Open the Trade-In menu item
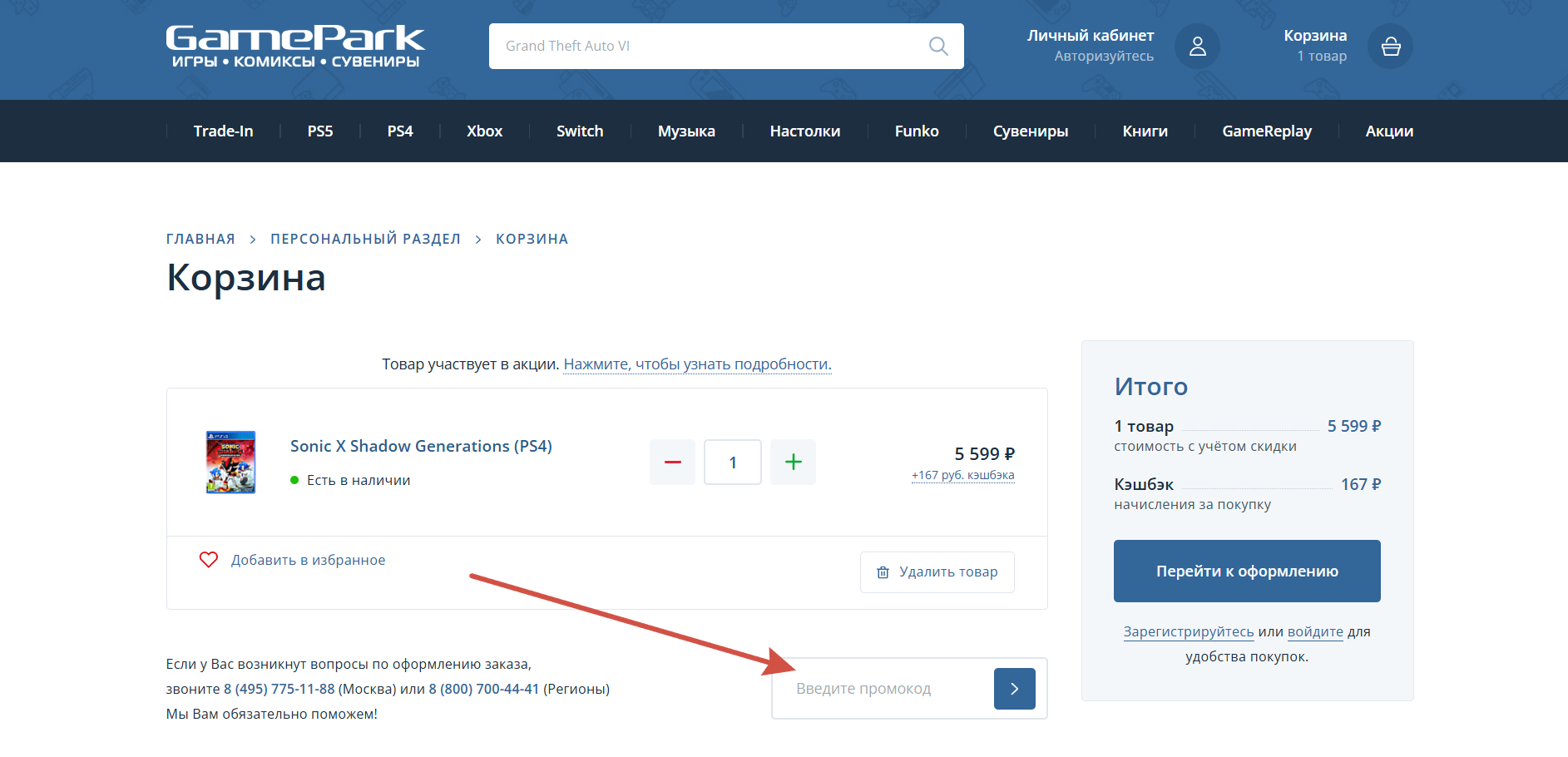 point(224,131)
